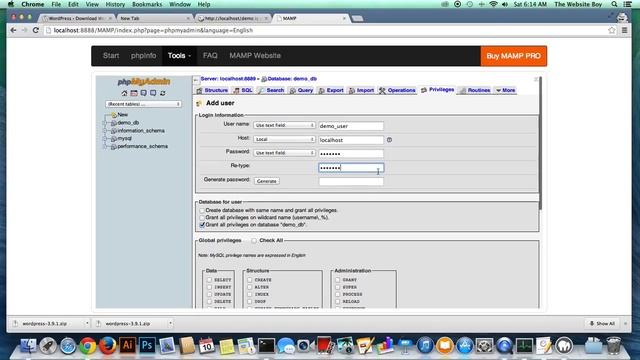Check 'Create database with same name' option
Viewport: 640px width, 360px height.
[x=202, y=211]
